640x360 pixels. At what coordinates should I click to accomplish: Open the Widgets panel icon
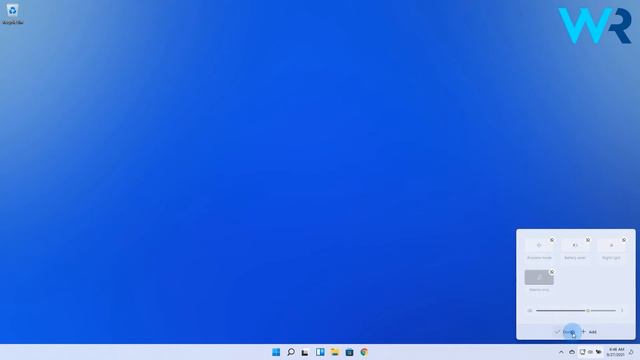(x=320, y=352)
